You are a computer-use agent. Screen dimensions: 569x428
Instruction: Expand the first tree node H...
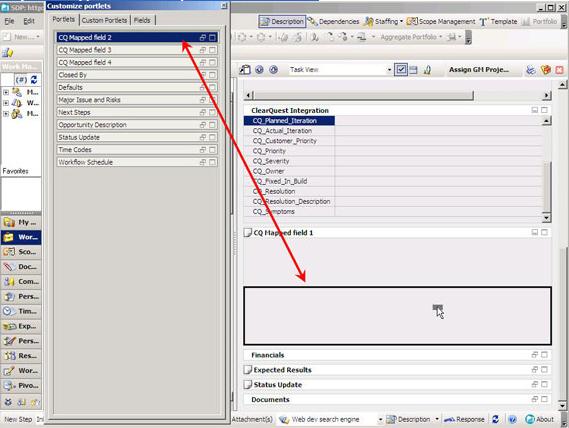(x=6, y=92)
